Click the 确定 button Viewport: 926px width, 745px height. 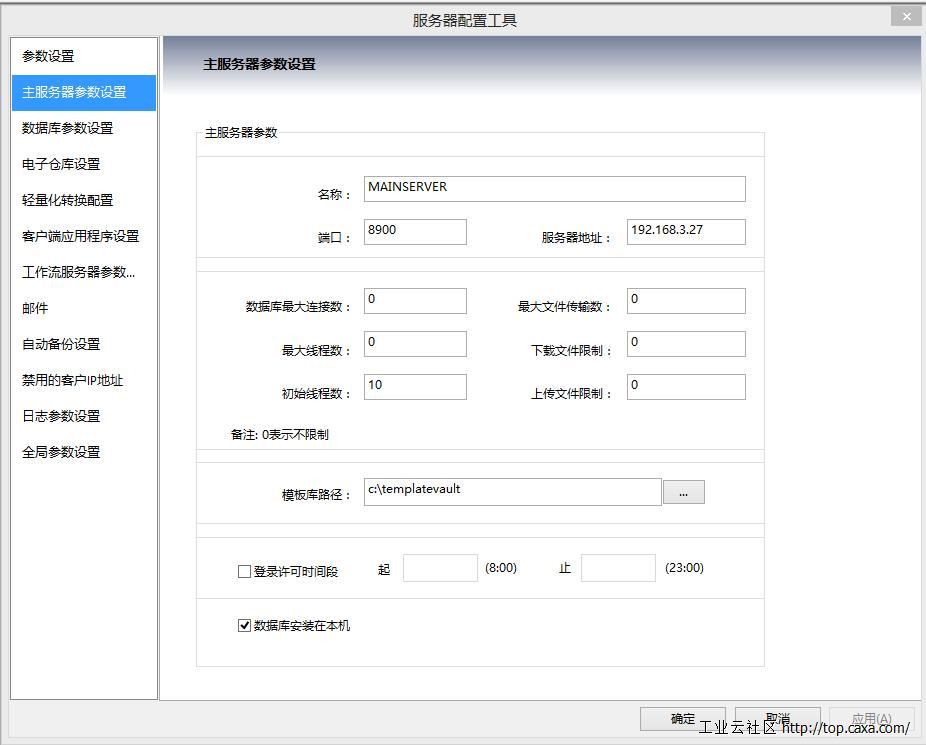click(683, 718)
